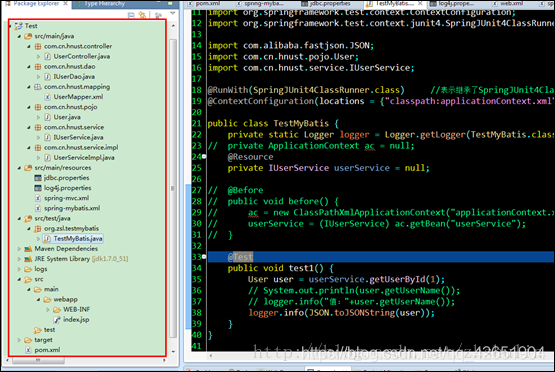Open the web.xml editor tab
555x372 pixels.
(x=511, y=4)
